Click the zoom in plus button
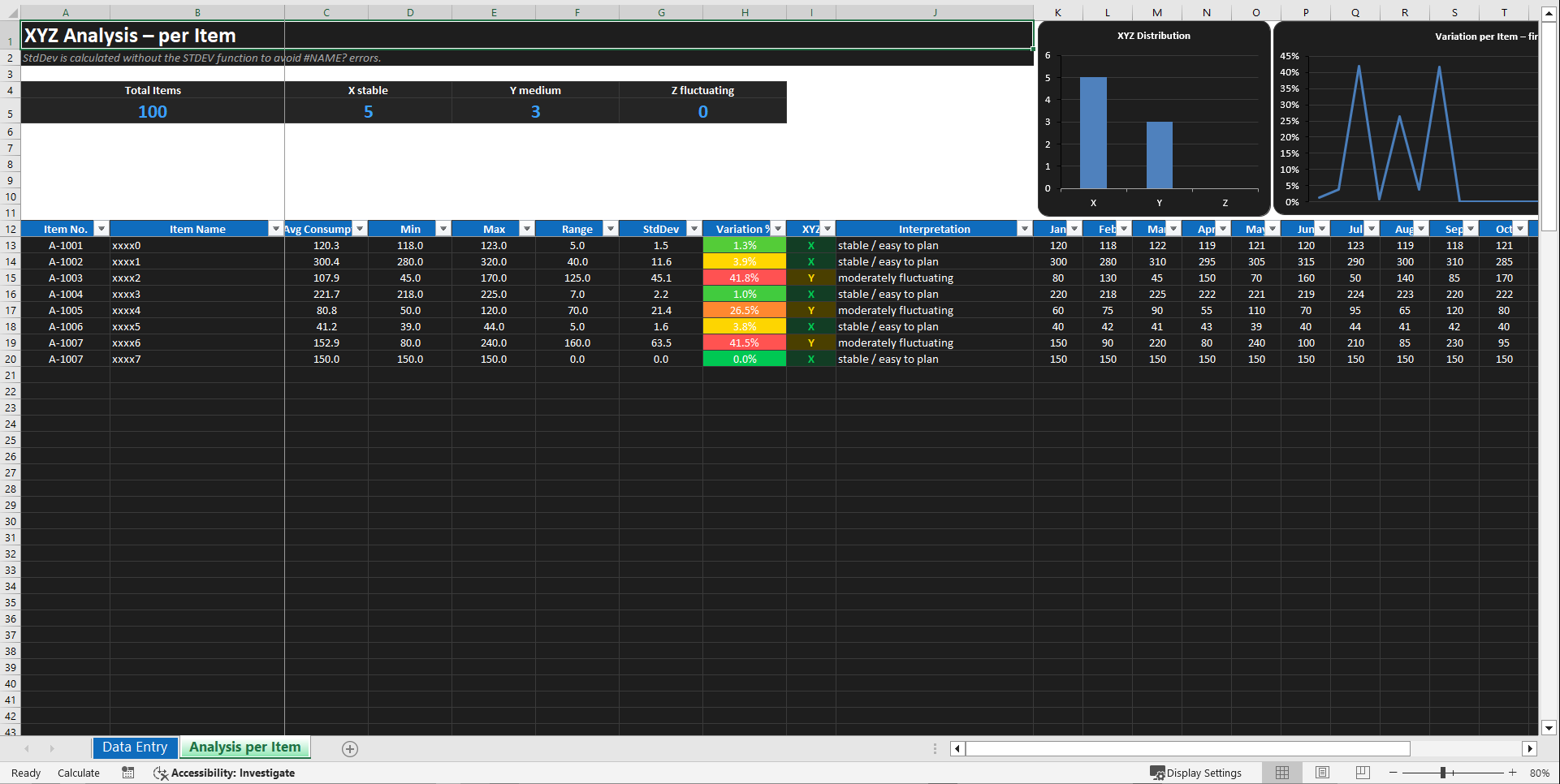This screenshot has width=1560, height=784. (x=1513, y=773)
